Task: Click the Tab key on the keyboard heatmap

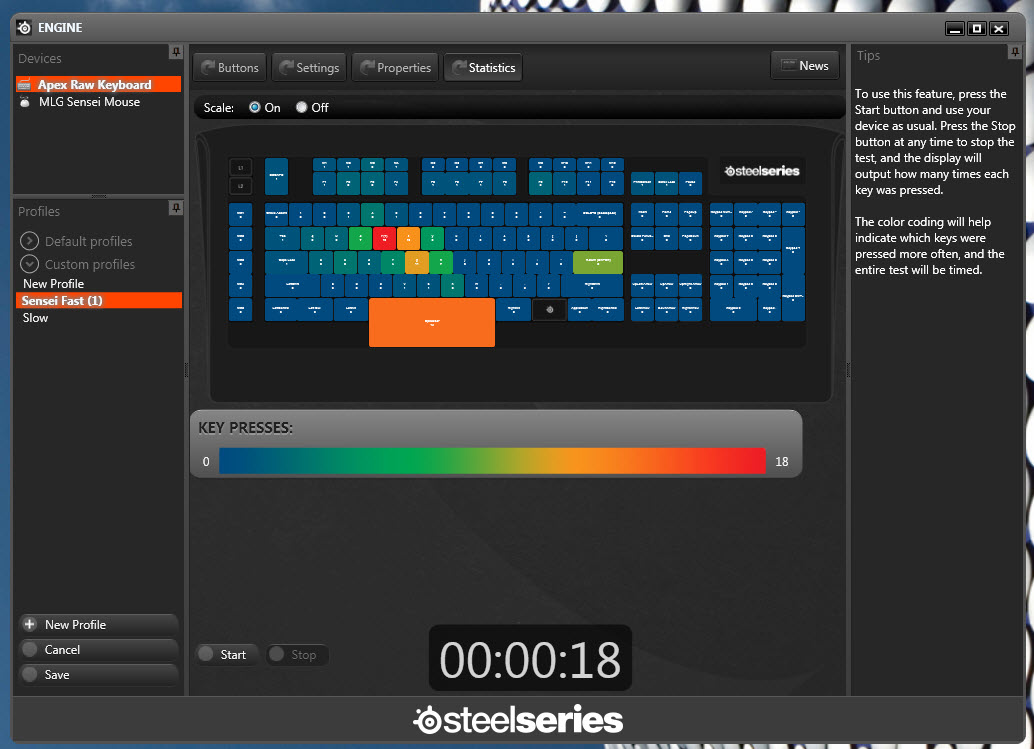Action: click(x=282, y=238)
